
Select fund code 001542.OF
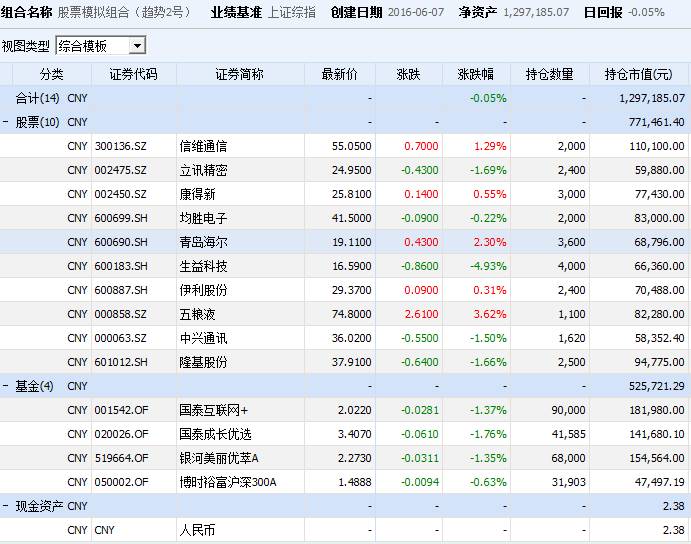(121, 410)
